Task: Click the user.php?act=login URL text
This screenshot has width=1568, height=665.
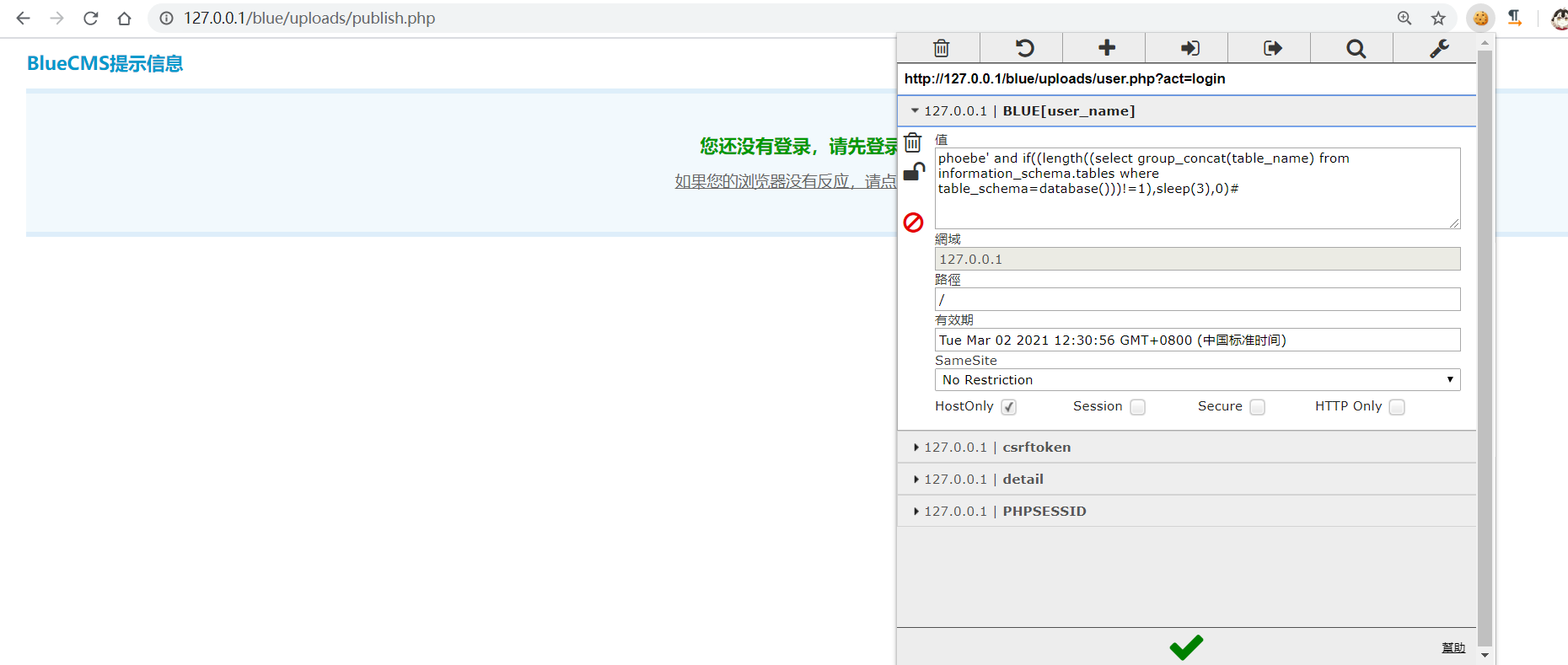Action: (1065, 78)
